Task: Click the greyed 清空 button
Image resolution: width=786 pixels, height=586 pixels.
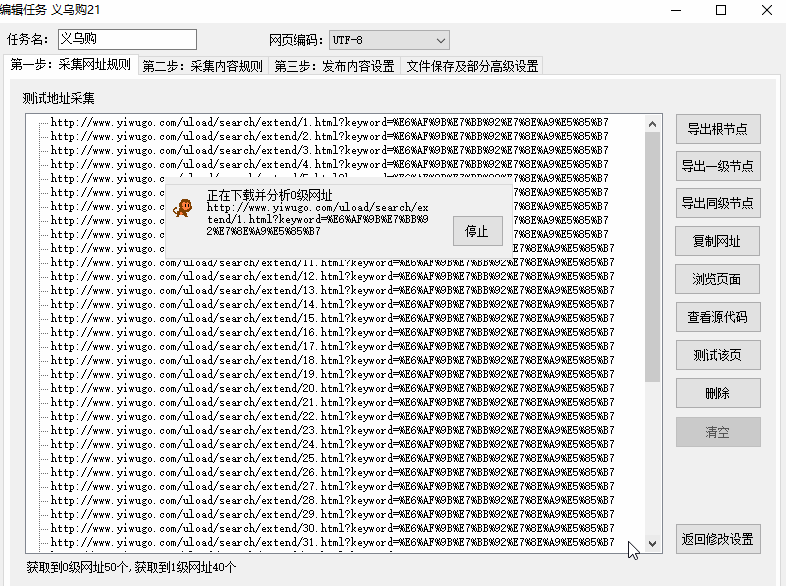Action: coord(718,432)
